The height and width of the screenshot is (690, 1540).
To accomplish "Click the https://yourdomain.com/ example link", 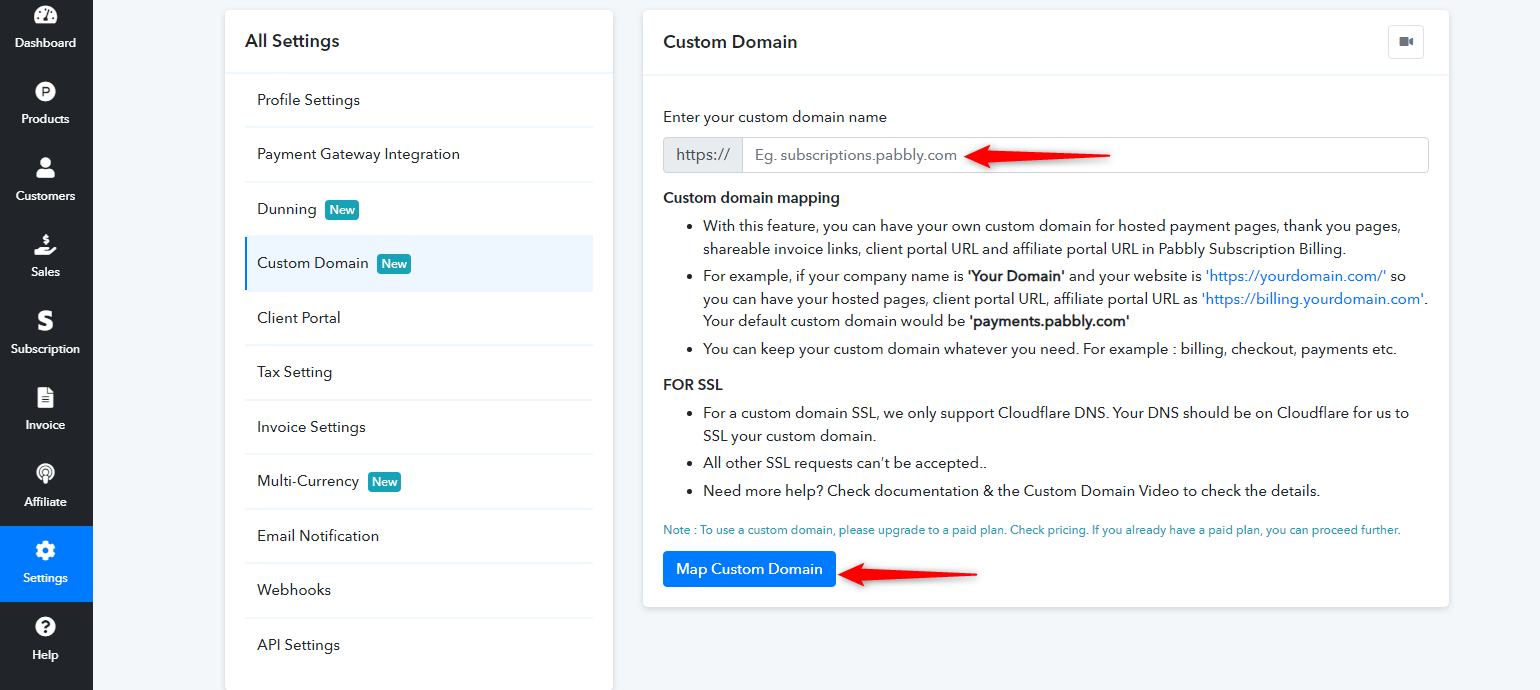I will pyautogui.click(x=1297, y=276).
